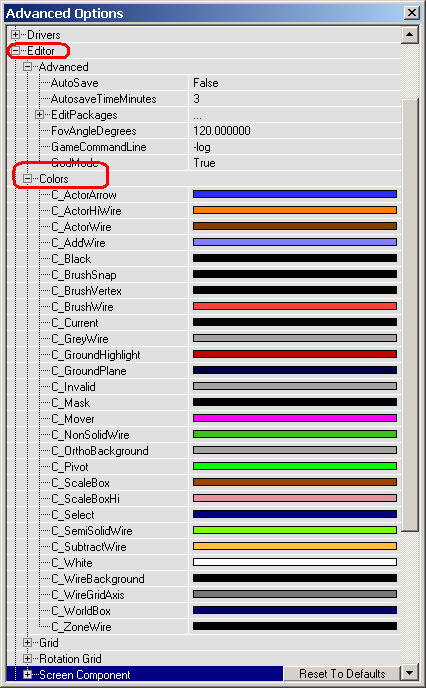The width and height of the screenshot is (426, 688).
Task: Select the GameCommandLine -log value
Action: pyautogui.click(x=202, y=147)
